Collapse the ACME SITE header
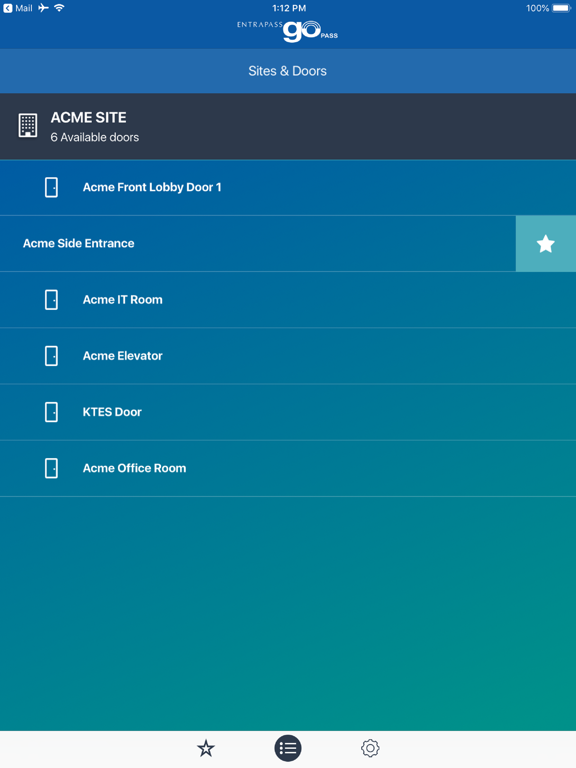Image resolution: width=576 pixels, height=768 pixels. click(288, 126)
